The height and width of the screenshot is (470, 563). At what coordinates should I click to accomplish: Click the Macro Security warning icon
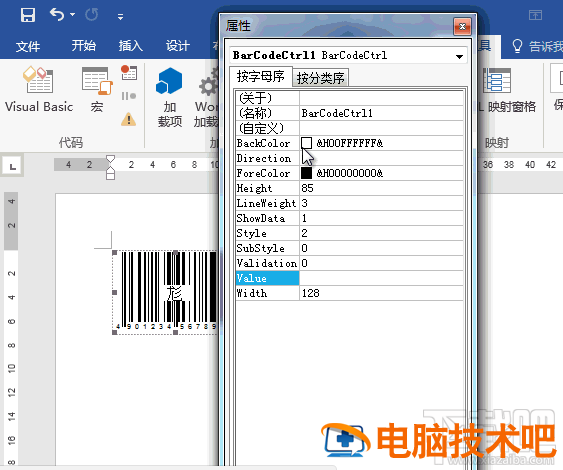click(x=128, y=119)
